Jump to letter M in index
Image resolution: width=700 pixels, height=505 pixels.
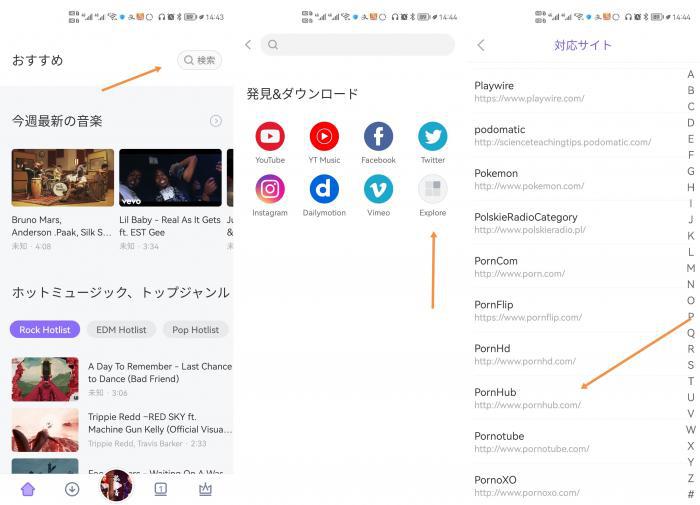(x=691, y=268)
